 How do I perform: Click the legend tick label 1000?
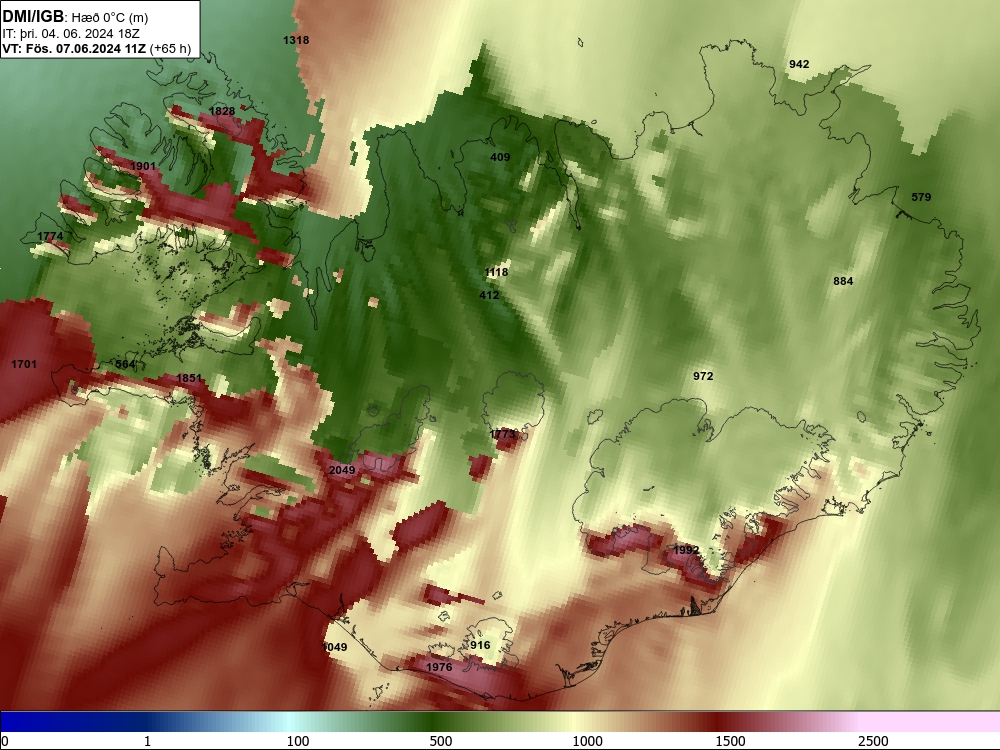[587, 741]
